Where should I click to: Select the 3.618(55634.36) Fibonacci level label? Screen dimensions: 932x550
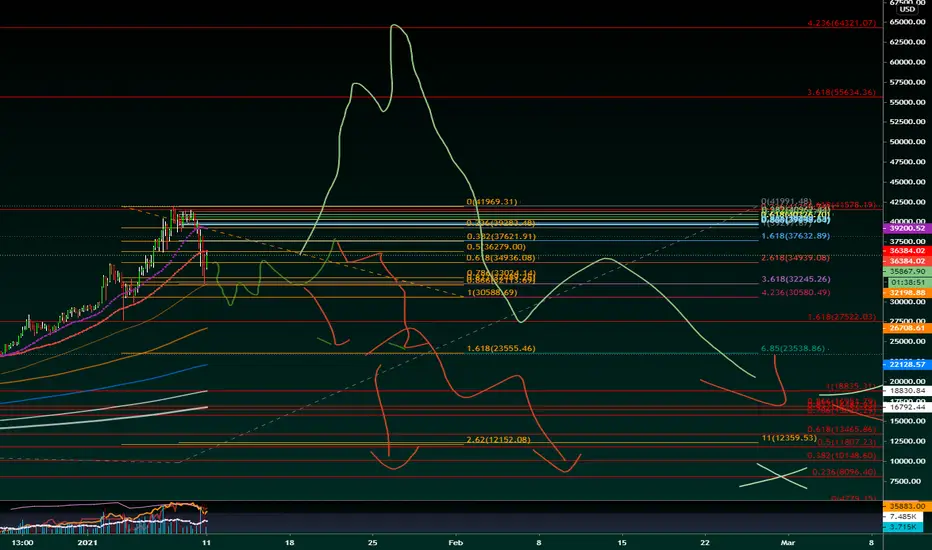point(841,92)
